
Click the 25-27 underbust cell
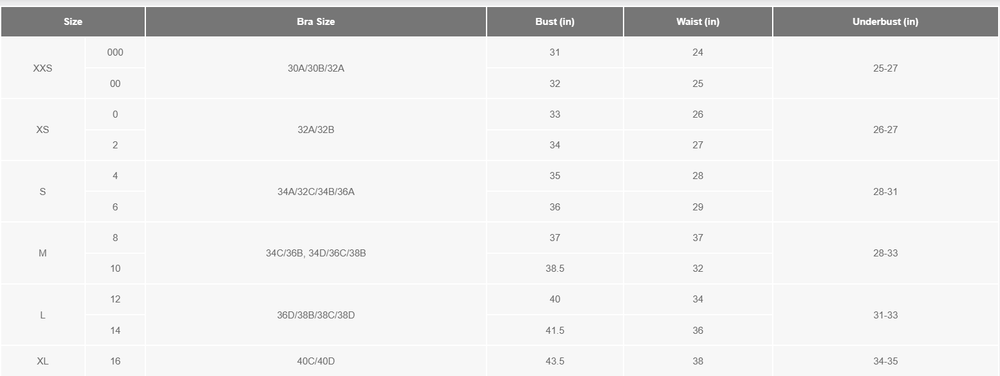[885, 68]
